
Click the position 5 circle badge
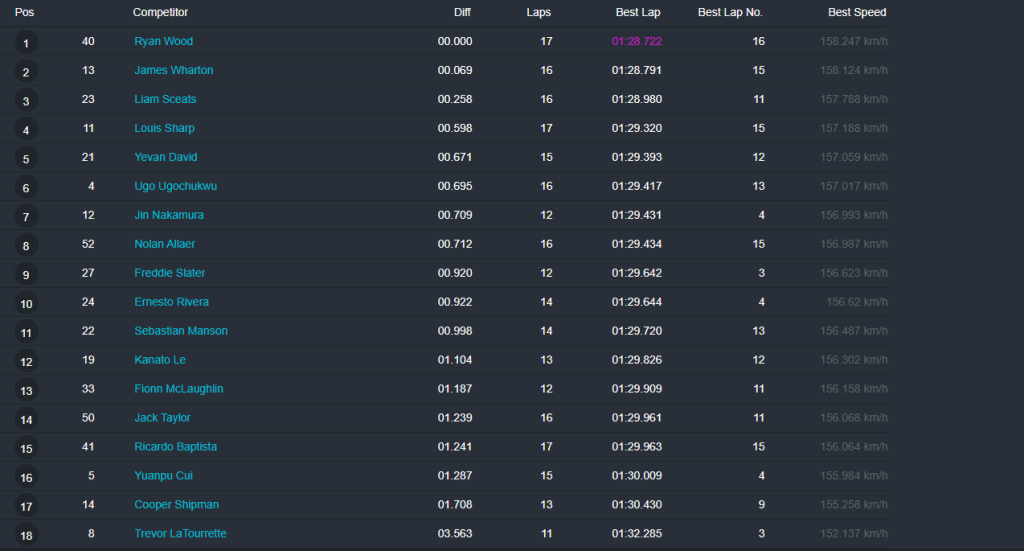[x=27, y=158]
